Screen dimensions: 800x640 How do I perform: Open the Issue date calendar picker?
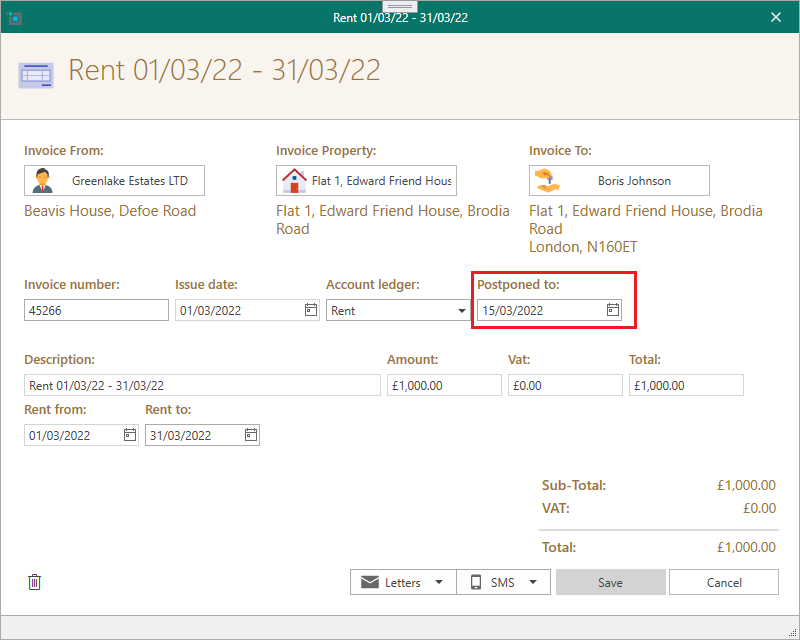coord(311,310)
